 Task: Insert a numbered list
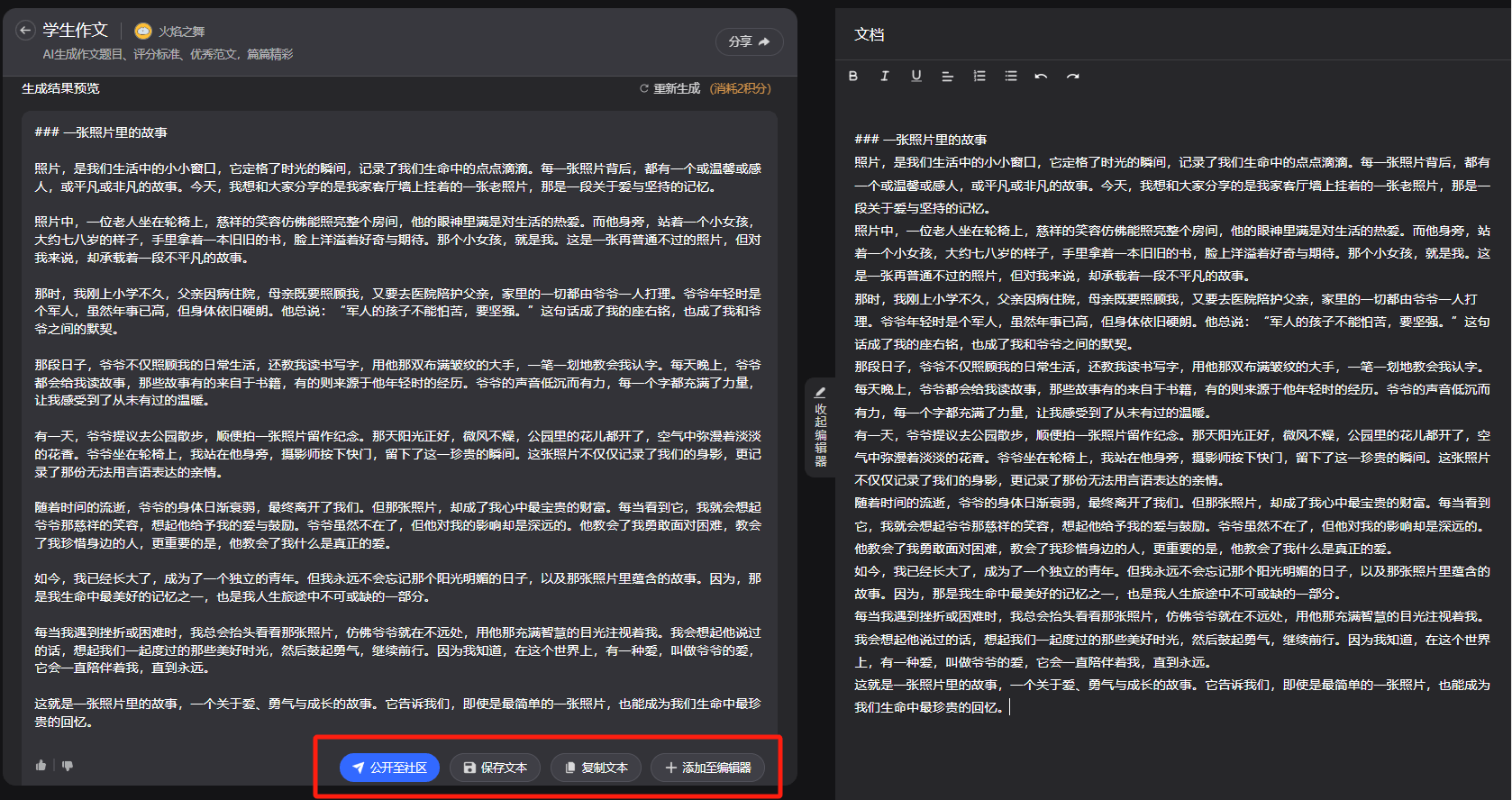979,77
